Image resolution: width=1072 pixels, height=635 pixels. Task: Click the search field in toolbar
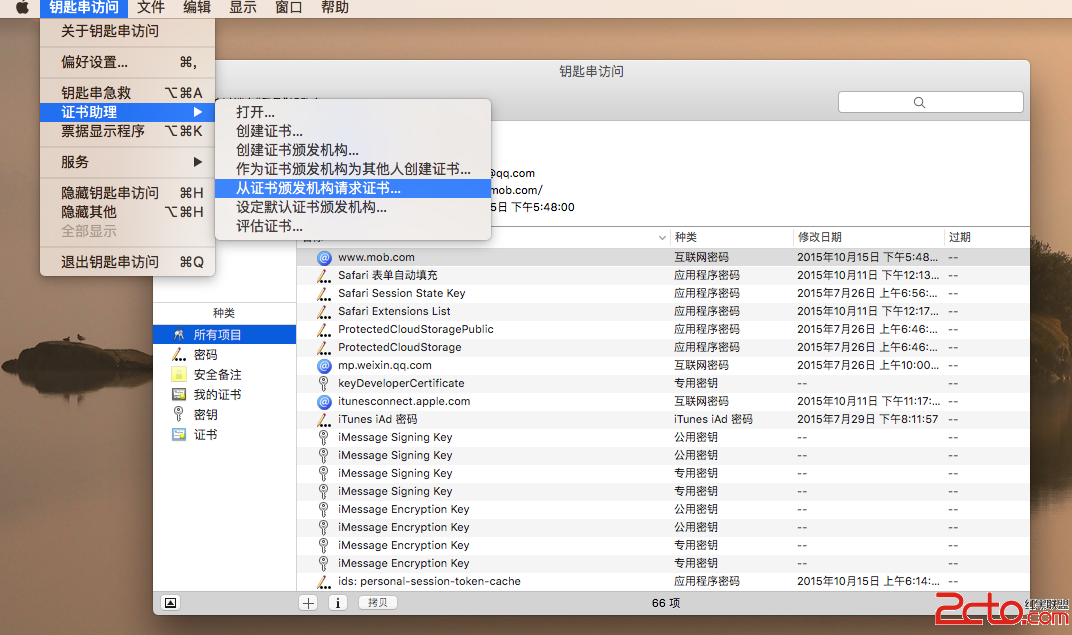pyautogui.click(x=930, y=102)
